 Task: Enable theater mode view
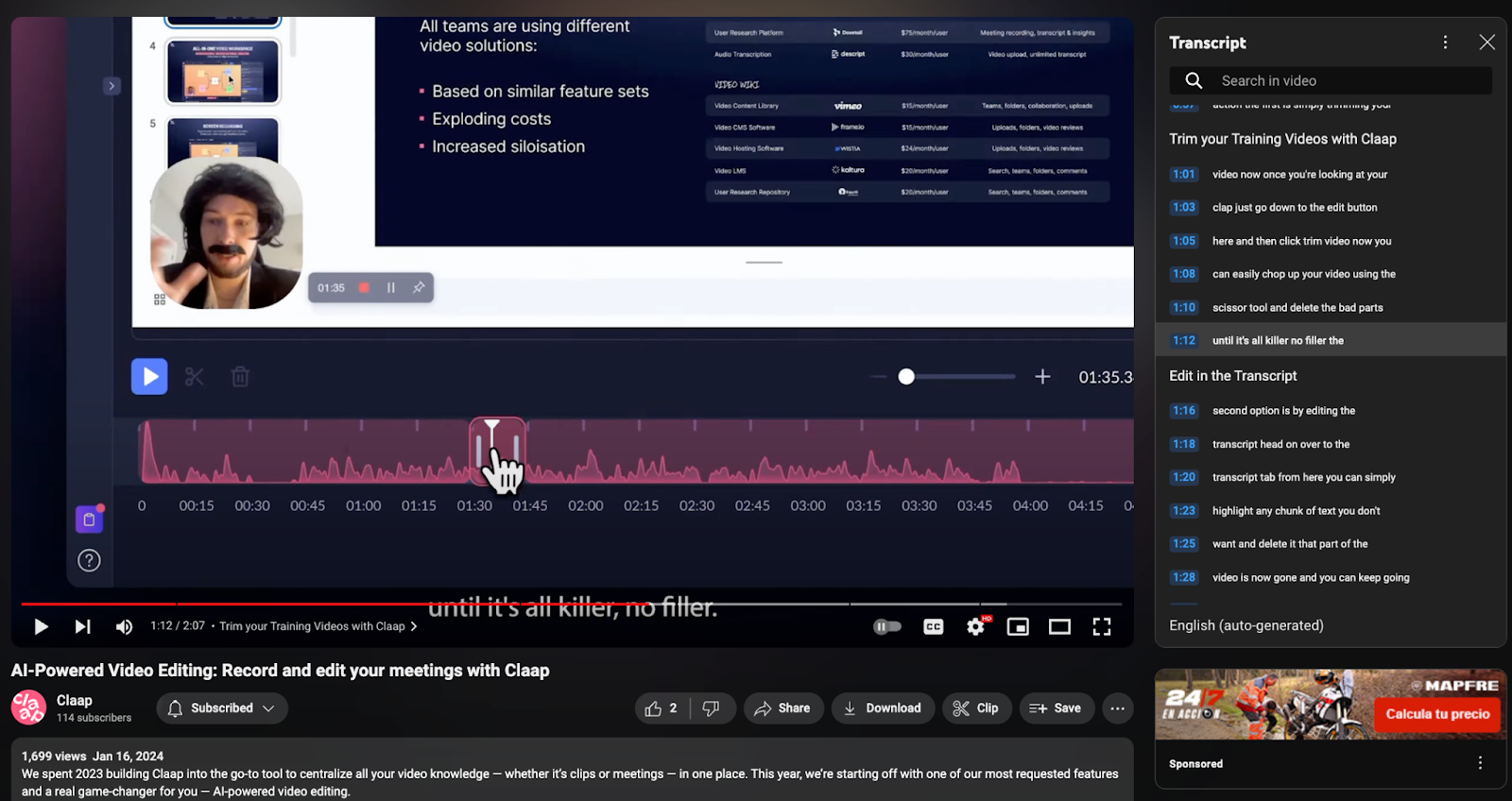1059,626
